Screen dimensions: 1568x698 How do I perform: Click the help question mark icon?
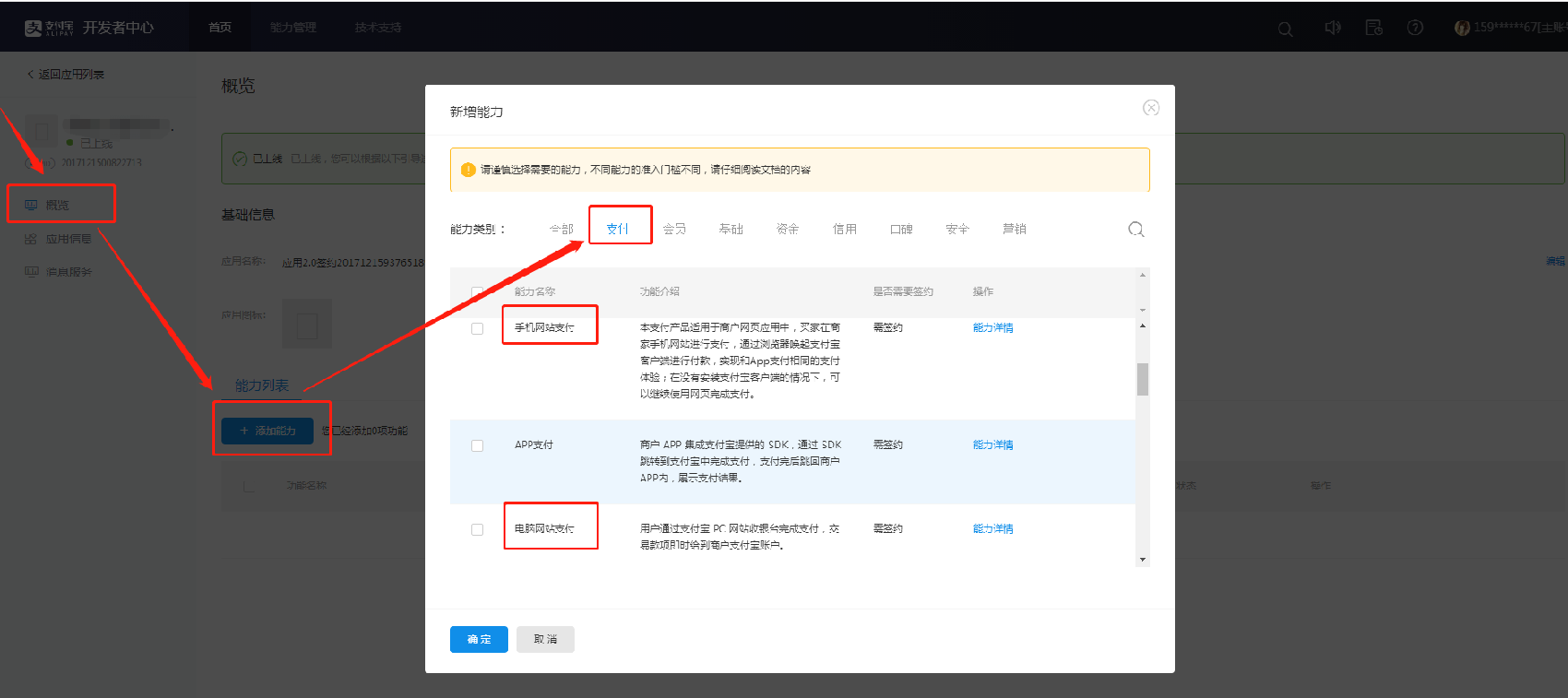1415,28
